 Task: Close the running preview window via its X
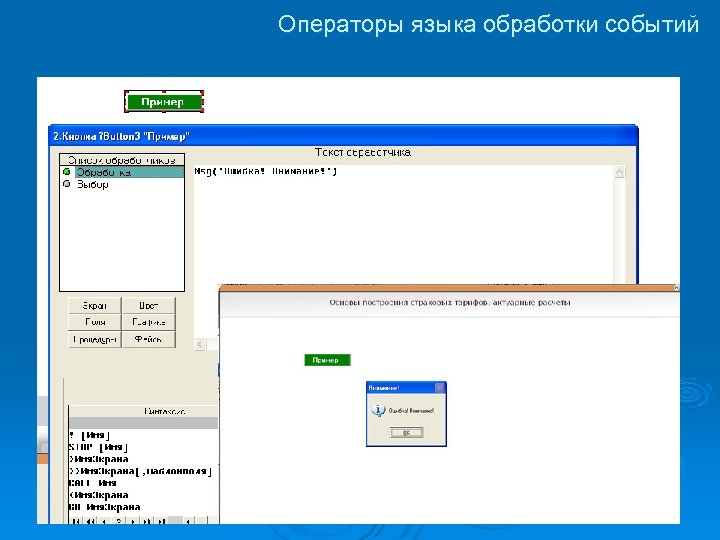[676, 287]
